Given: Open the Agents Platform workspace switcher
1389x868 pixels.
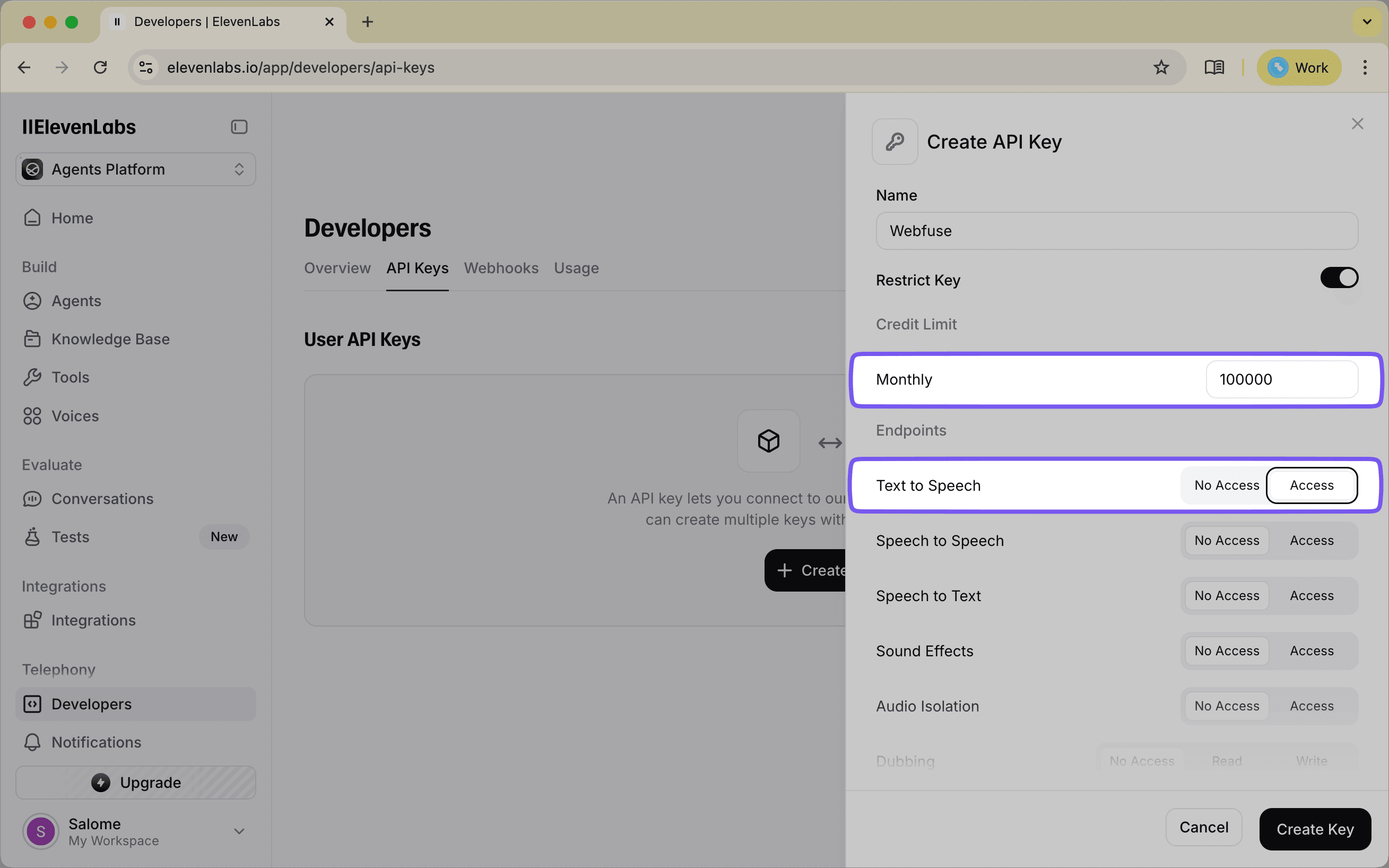Looking at the screenshot, I should point(135,169).
